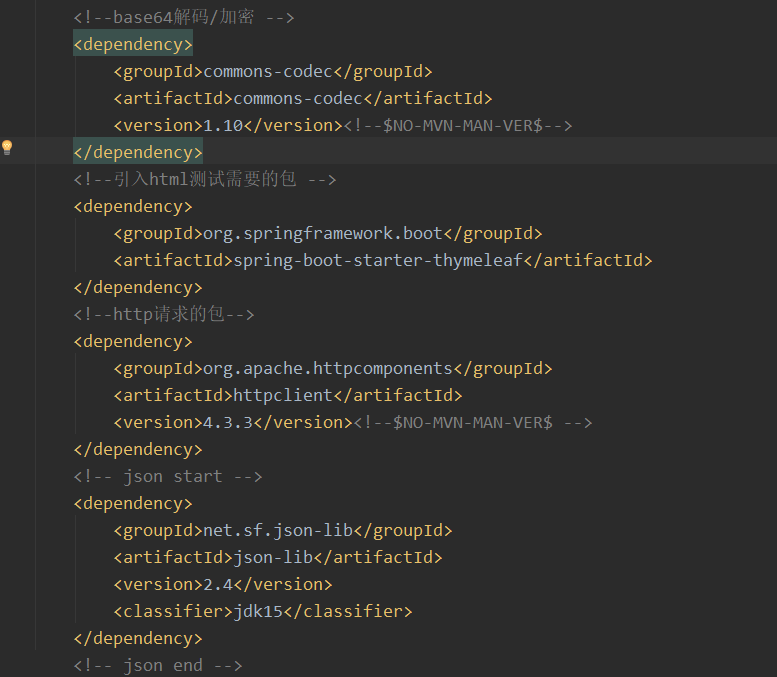Click opening dependency tag above thymeleaf groupId

(133, 206)
